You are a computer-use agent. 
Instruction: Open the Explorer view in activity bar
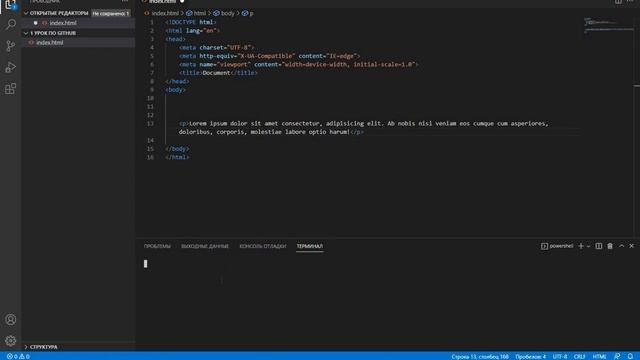(10, 5)
